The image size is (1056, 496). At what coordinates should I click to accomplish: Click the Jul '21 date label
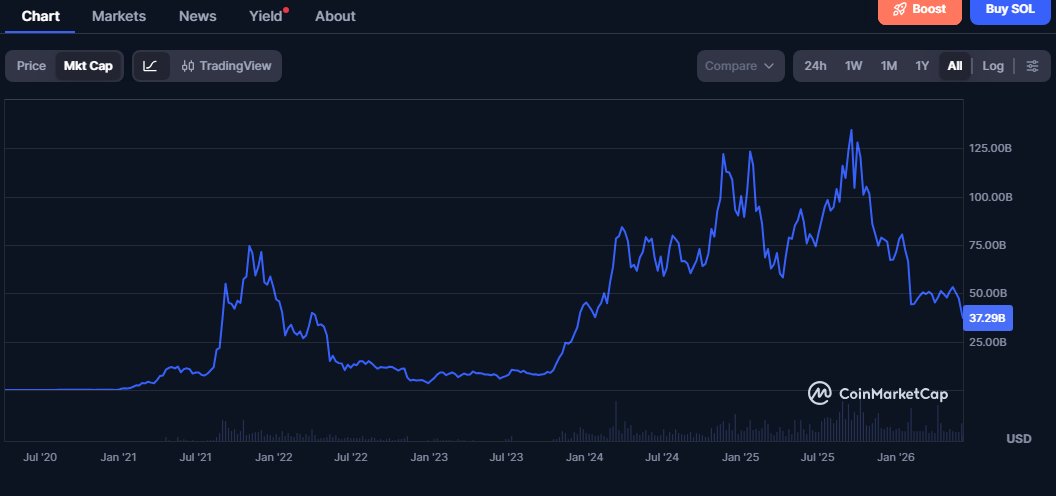click(x=196, y=458)
